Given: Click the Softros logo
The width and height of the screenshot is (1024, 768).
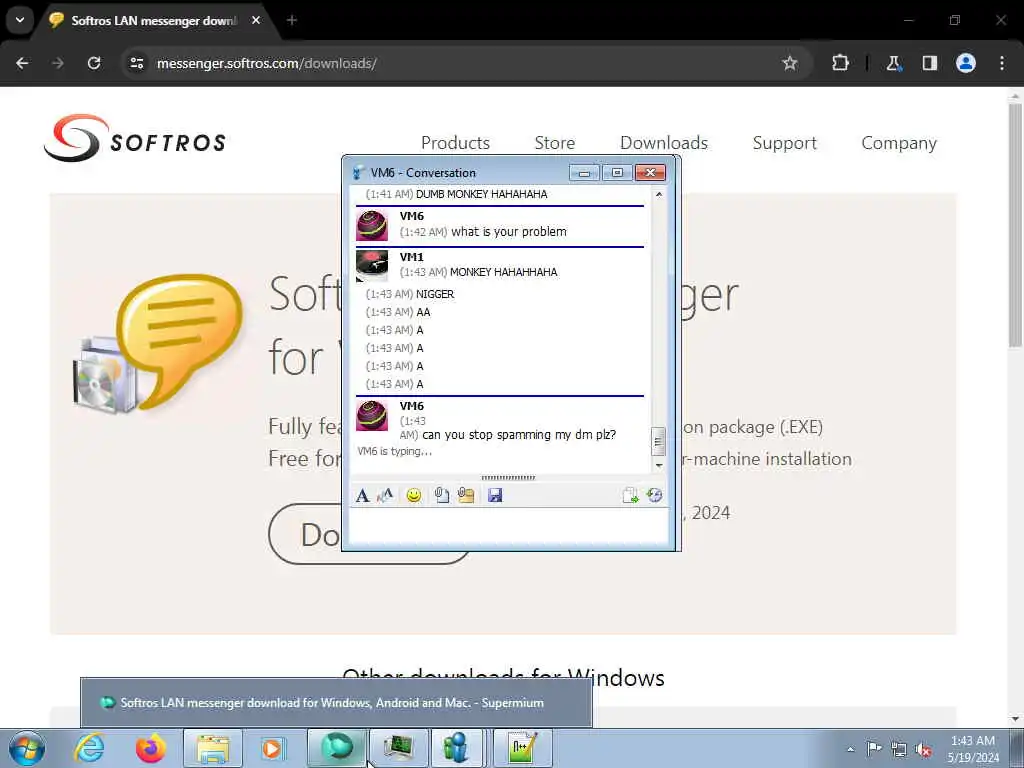Looking at the screenshot, I should pos(135,138).
